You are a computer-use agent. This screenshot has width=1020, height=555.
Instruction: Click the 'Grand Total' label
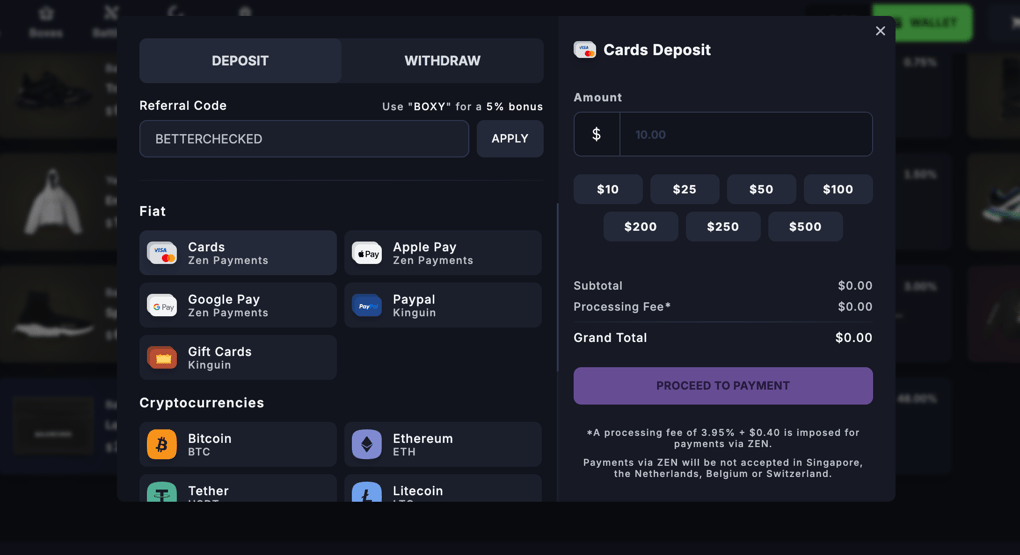coord(610,338)
